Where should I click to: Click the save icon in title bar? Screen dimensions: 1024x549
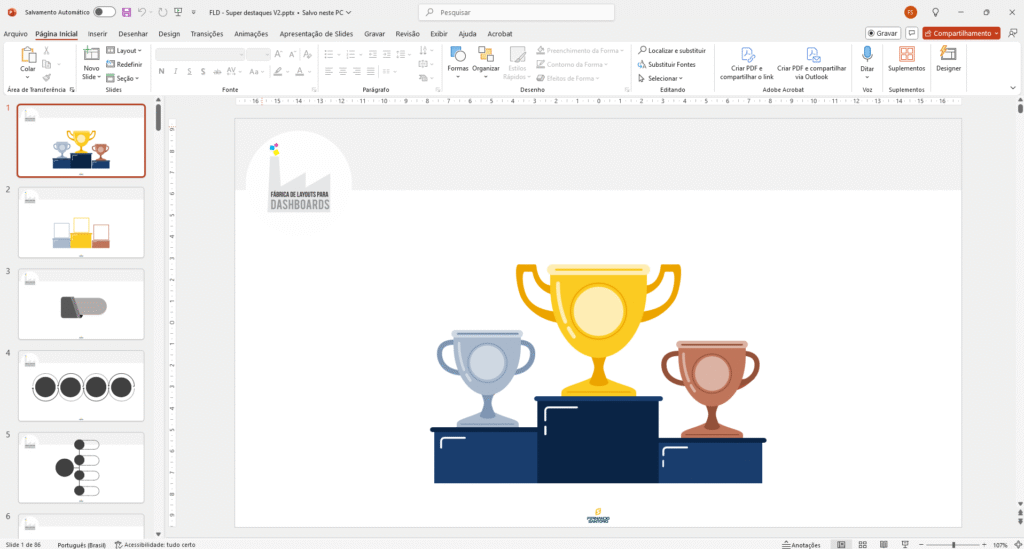pos(126,12)
